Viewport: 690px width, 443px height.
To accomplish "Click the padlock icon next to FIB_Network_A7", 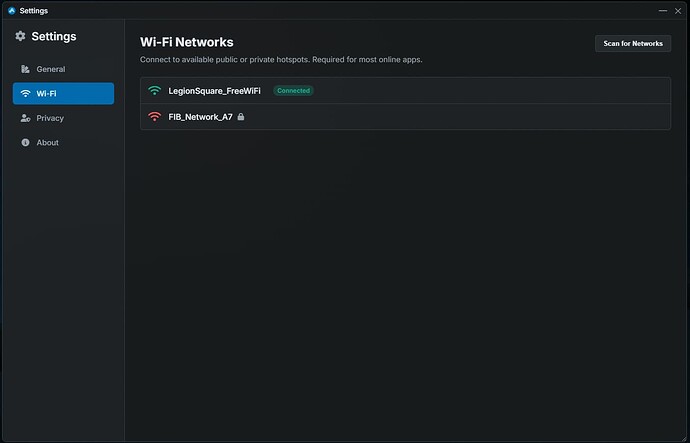I will pos(241,116).
